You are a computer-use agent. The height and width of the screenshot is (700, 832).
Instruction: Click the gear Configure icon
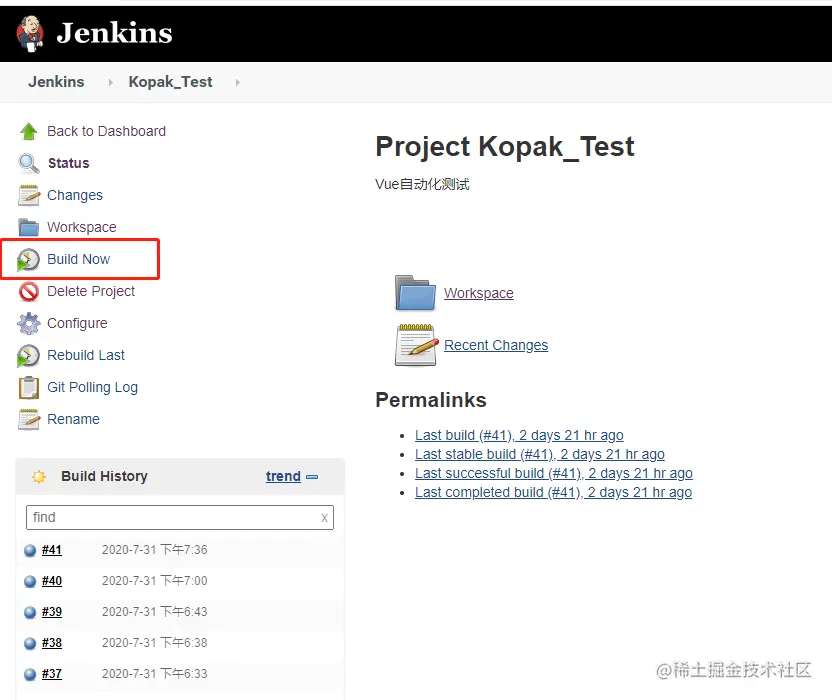(29, 323)
